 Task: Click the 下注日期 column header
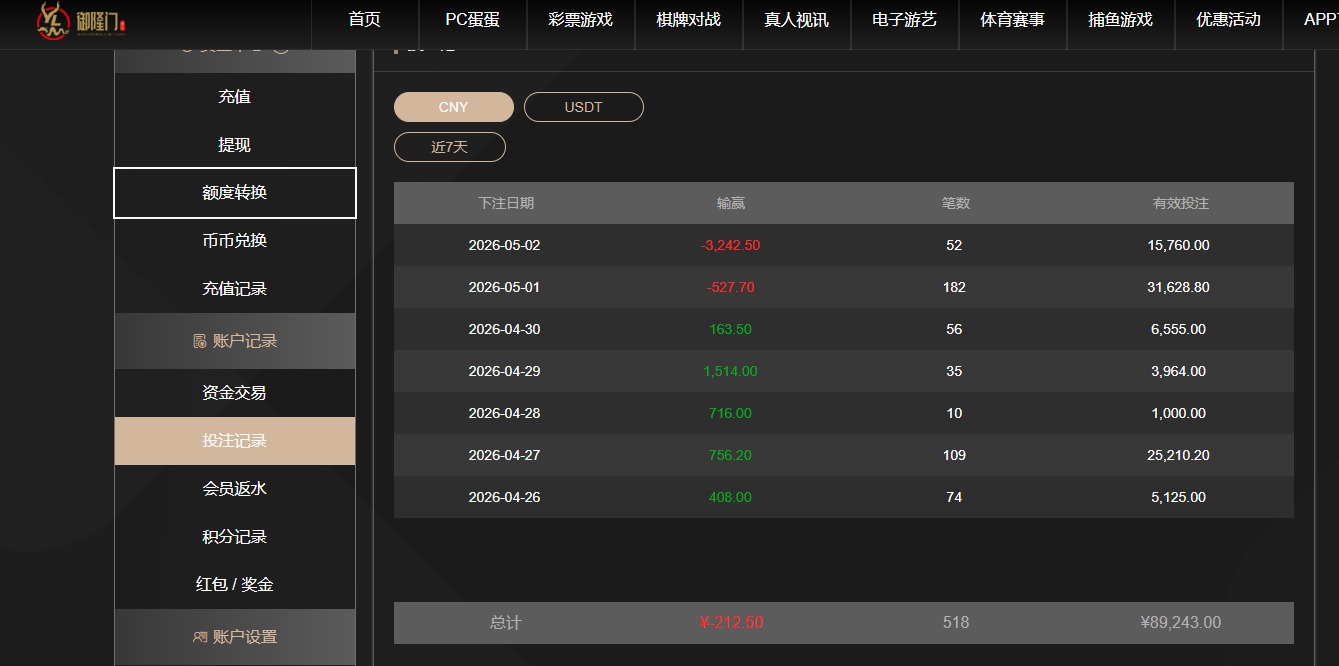tap(506, 203)
